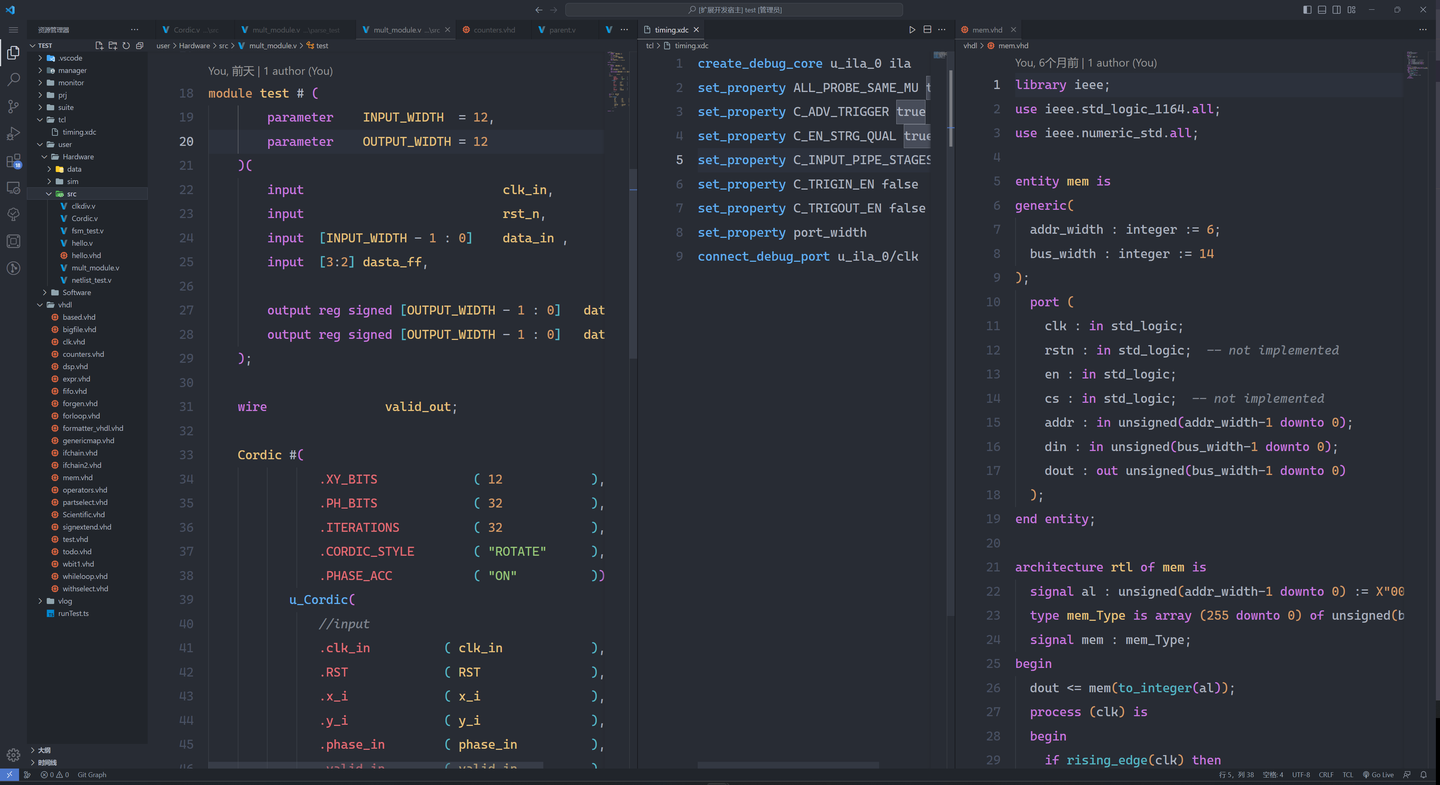Click the Split Editor icon near timing.xdc
Viewport: 1440px width, 785px height.
[x=927, y=28]
